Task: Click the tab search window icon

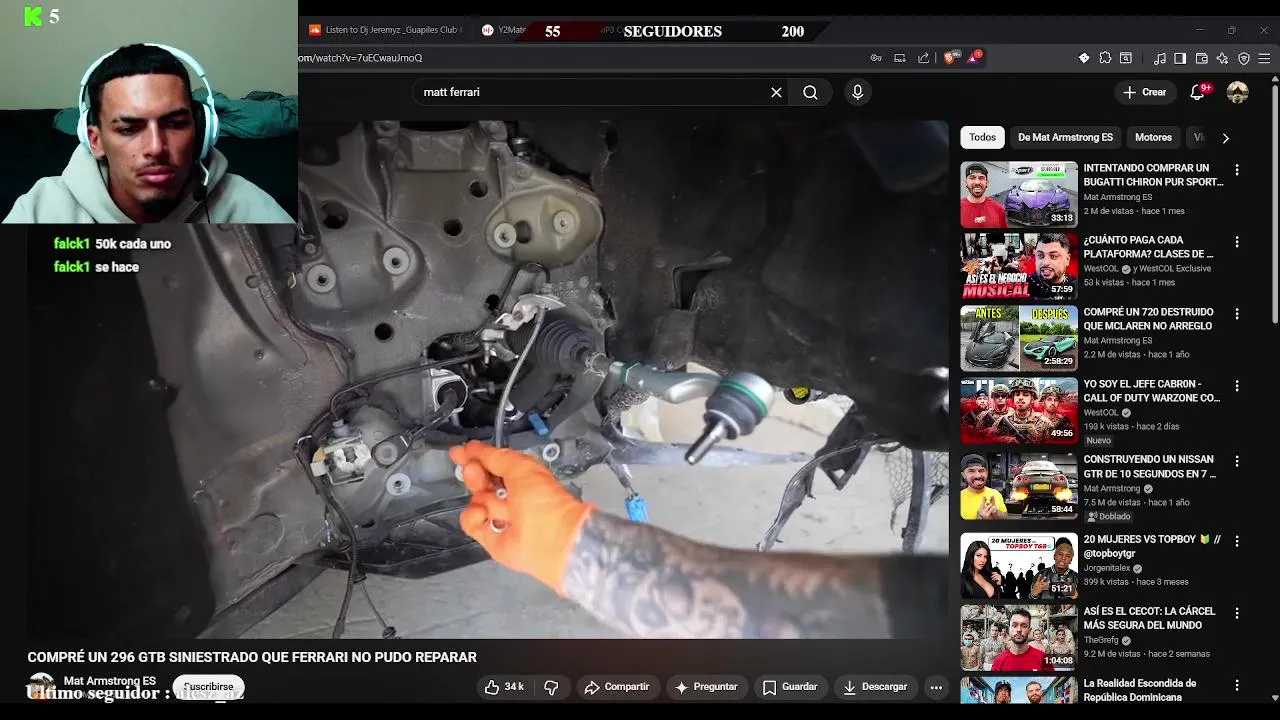Action: point(1126,58)
